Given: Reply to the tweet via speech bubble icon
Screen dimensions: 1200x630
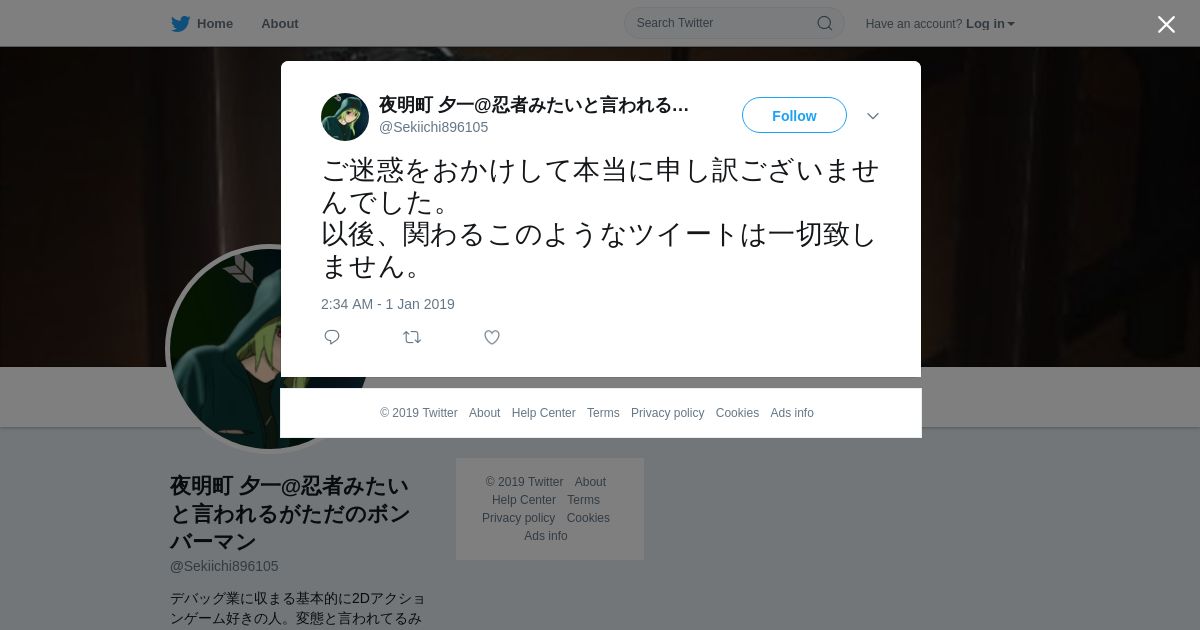Looking at the screenshot, I should pos(332,337).
